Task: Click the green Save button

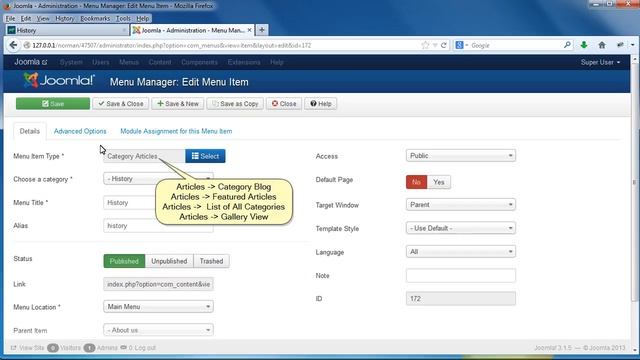Action: pos(53,104)
